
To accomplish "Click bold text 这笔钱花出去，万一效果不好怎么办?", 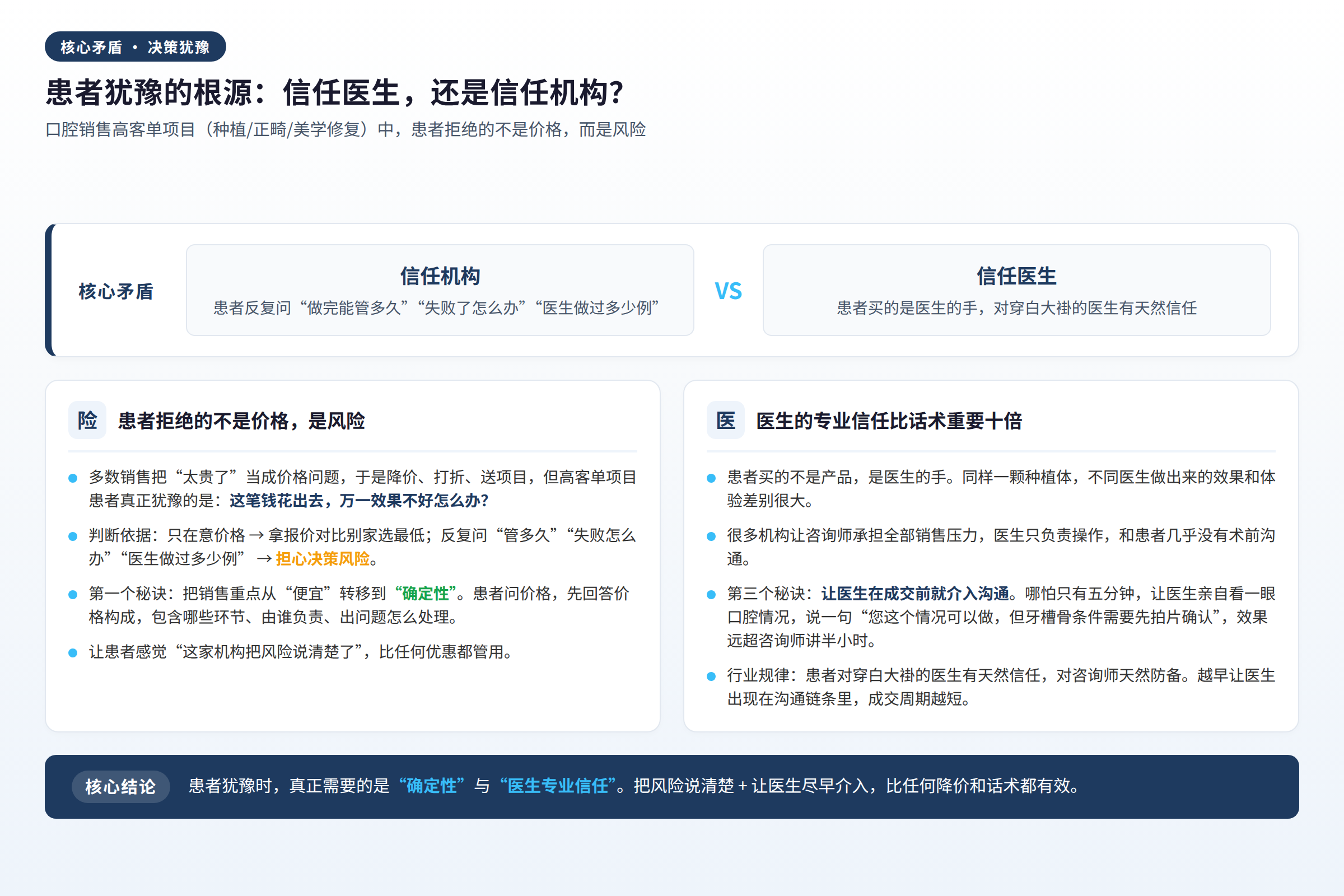I will click(x=359, y=501).
